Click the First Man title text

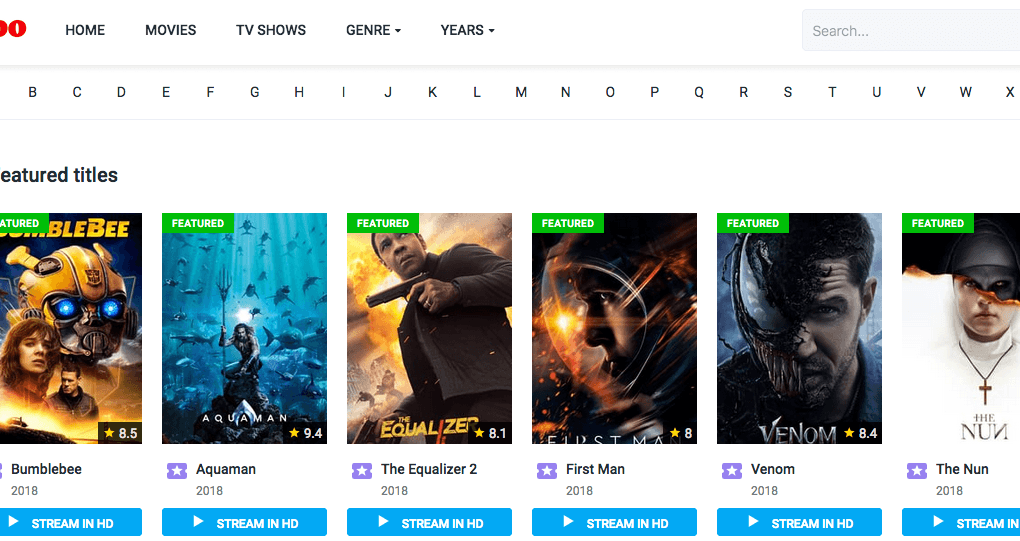(x=595, y=469)
